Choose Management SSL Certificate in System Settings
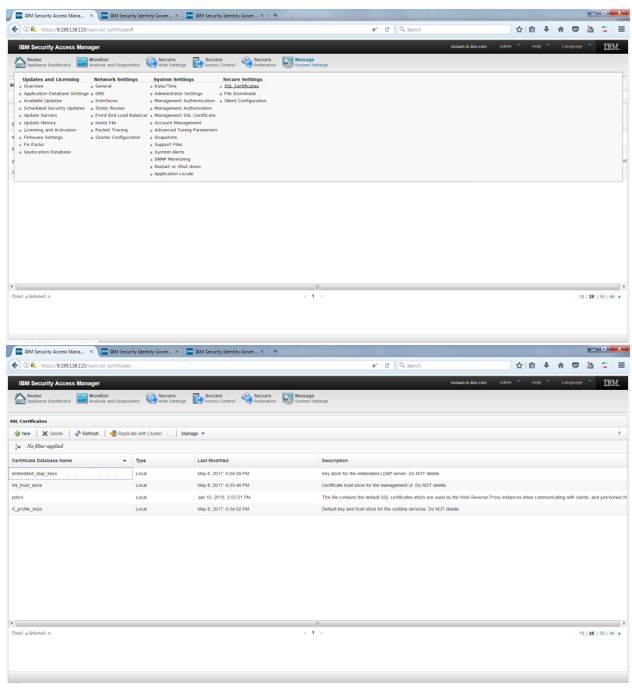Screen dimensions: 632x688 tap(185, 115)
